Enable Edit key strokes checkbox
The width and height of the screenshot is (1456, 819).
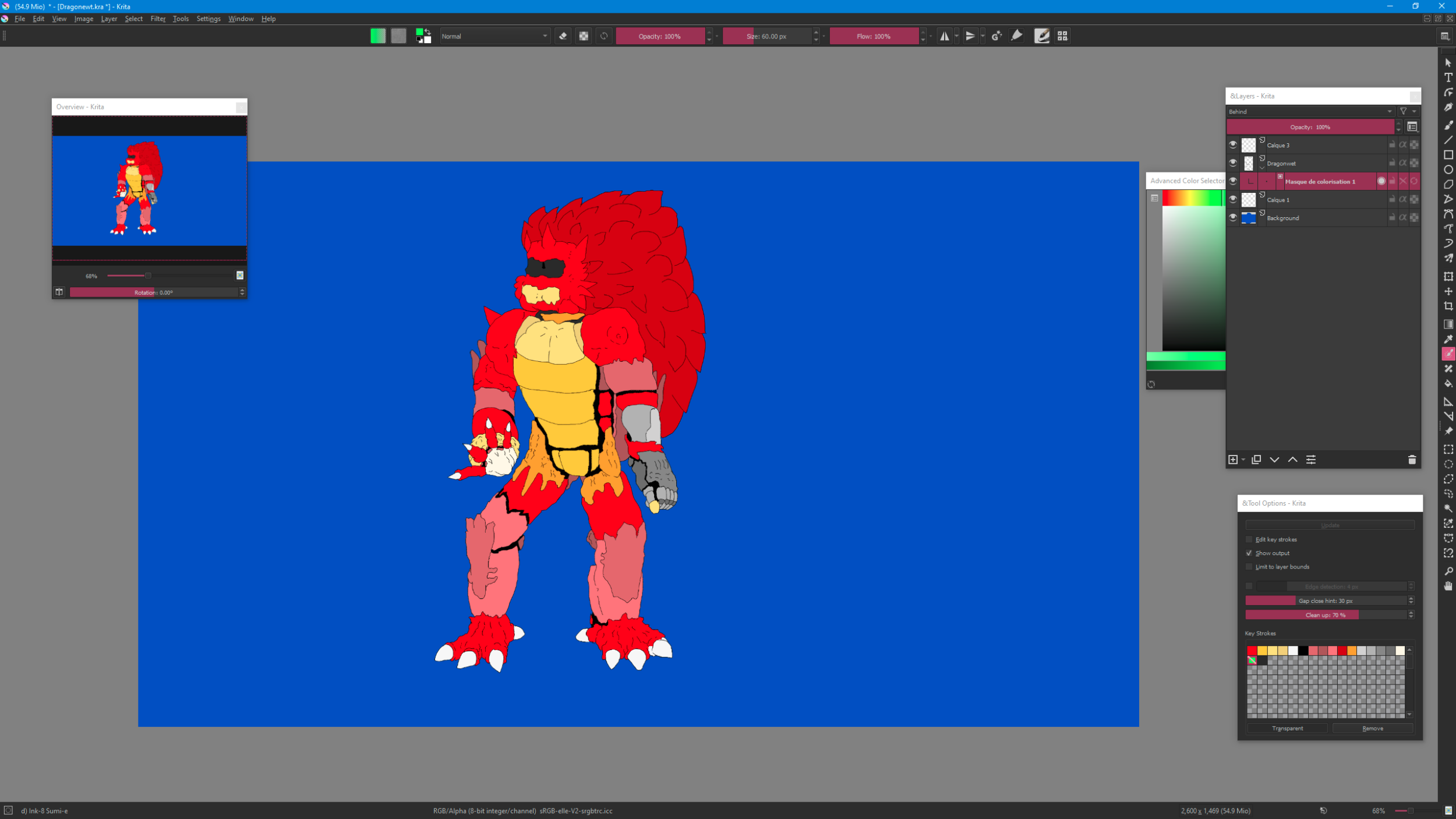1249,539
